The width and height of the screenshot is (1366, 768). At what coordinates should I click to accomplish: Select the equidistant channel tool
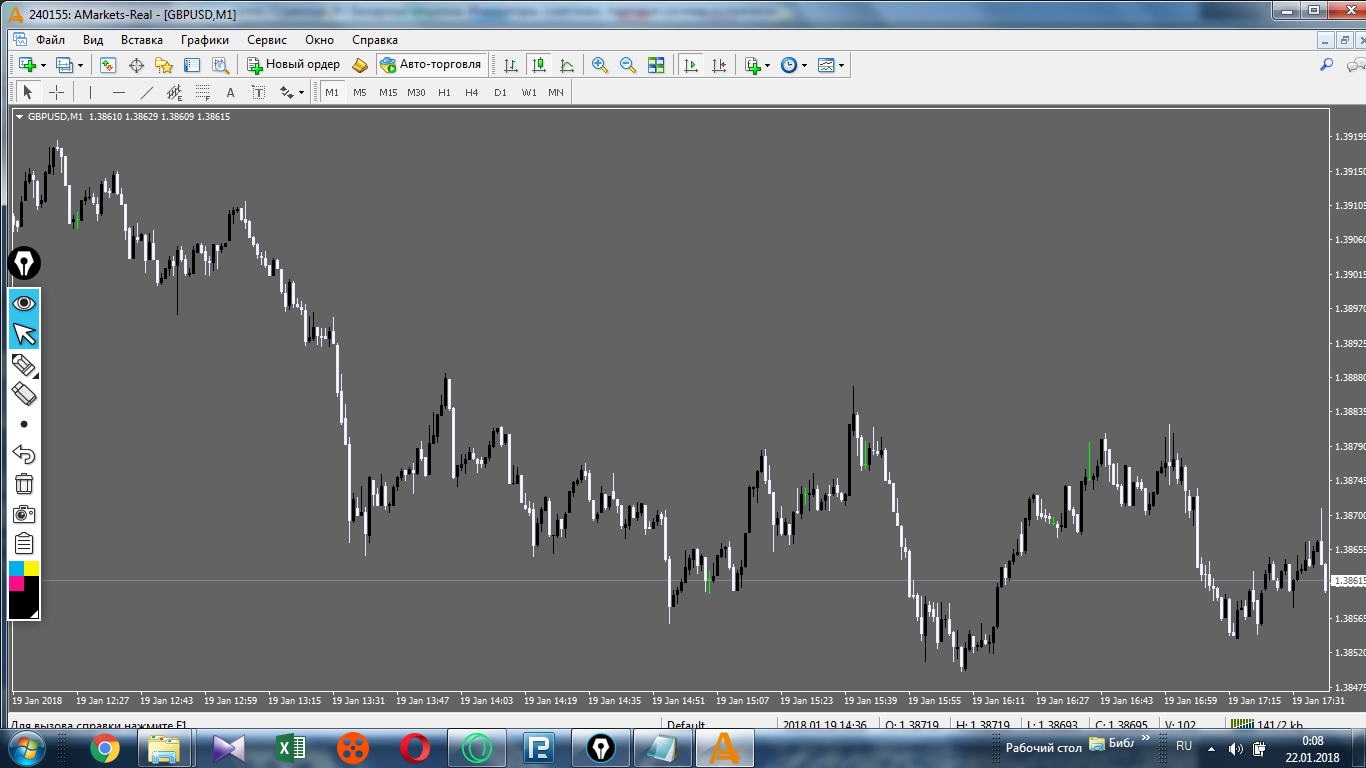pyautogui.click(x=174, y=92)
